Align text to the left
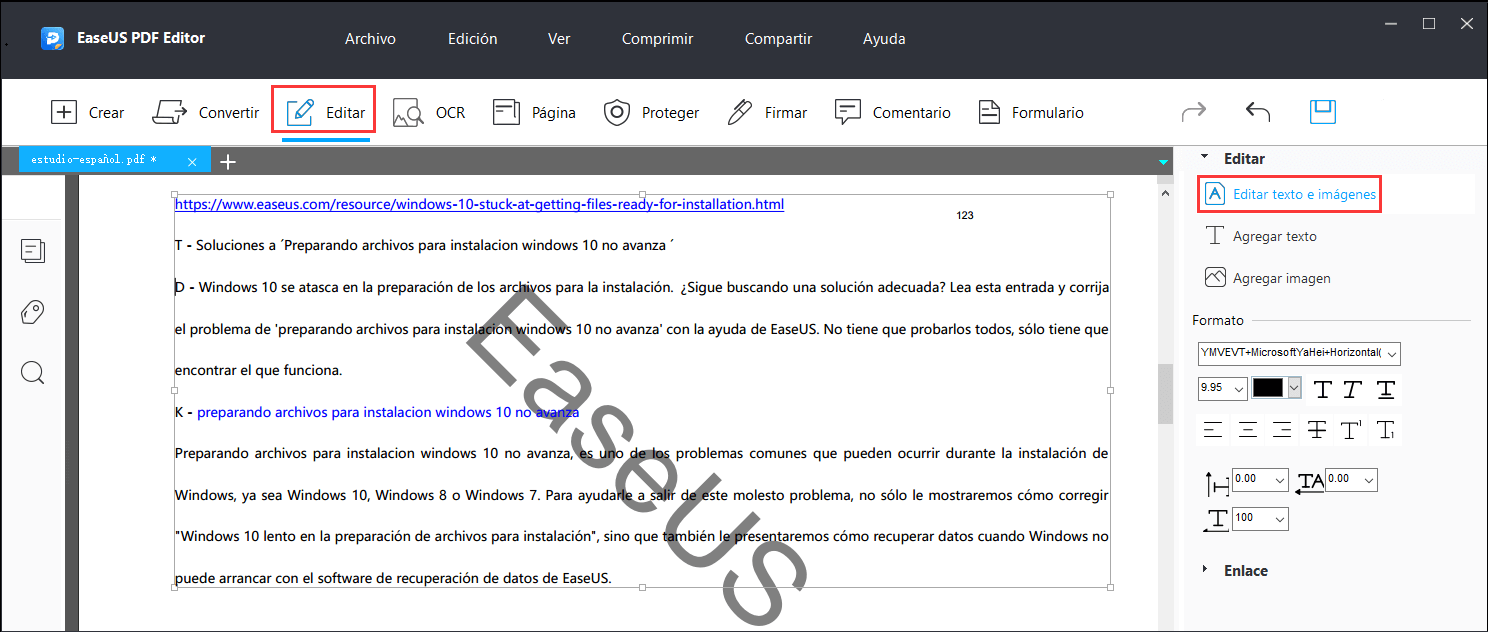 (1213, 430)
